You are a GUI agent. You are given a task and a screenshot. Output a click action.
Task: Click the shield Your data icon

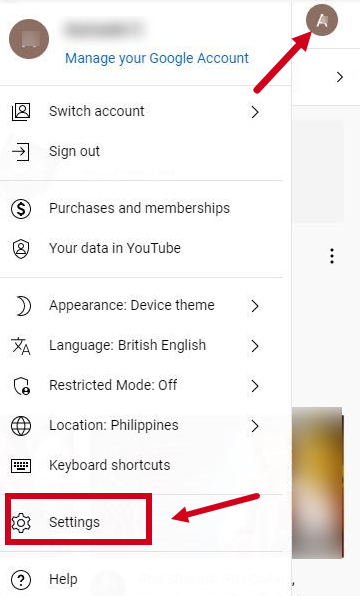(x=21, y=249)
